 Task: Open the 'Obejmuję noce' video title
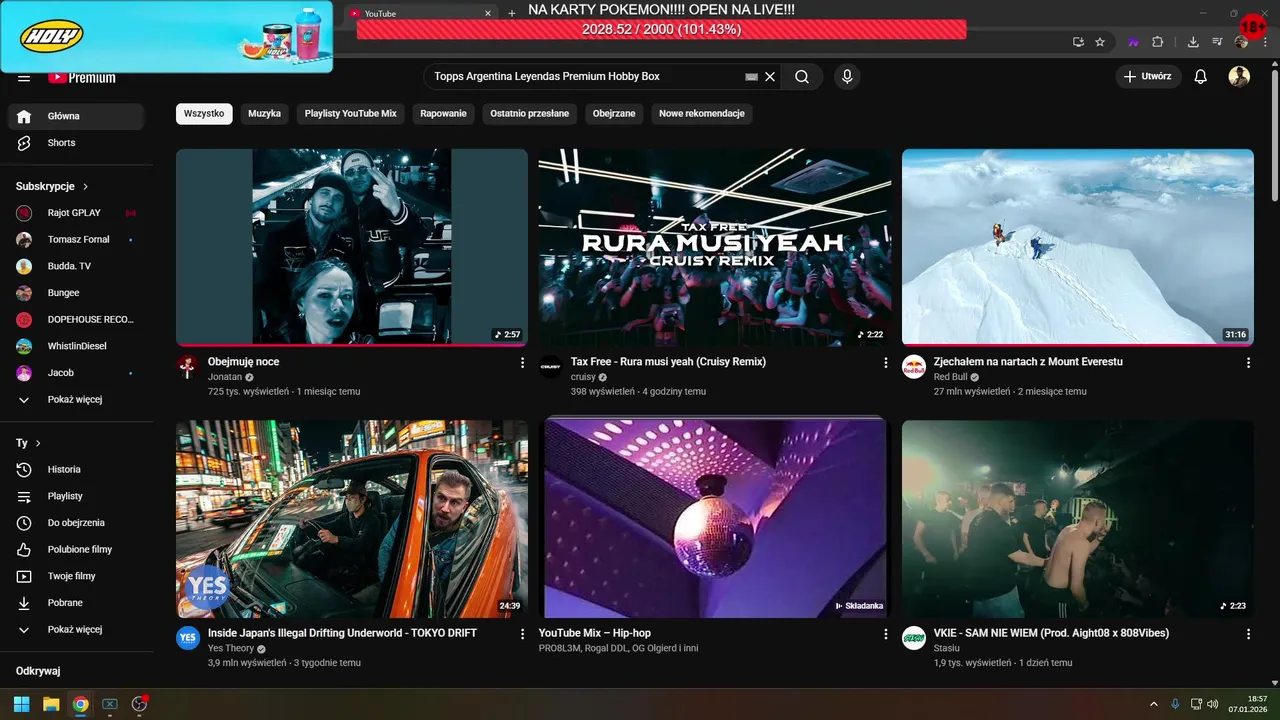click(x=244, y=362)
